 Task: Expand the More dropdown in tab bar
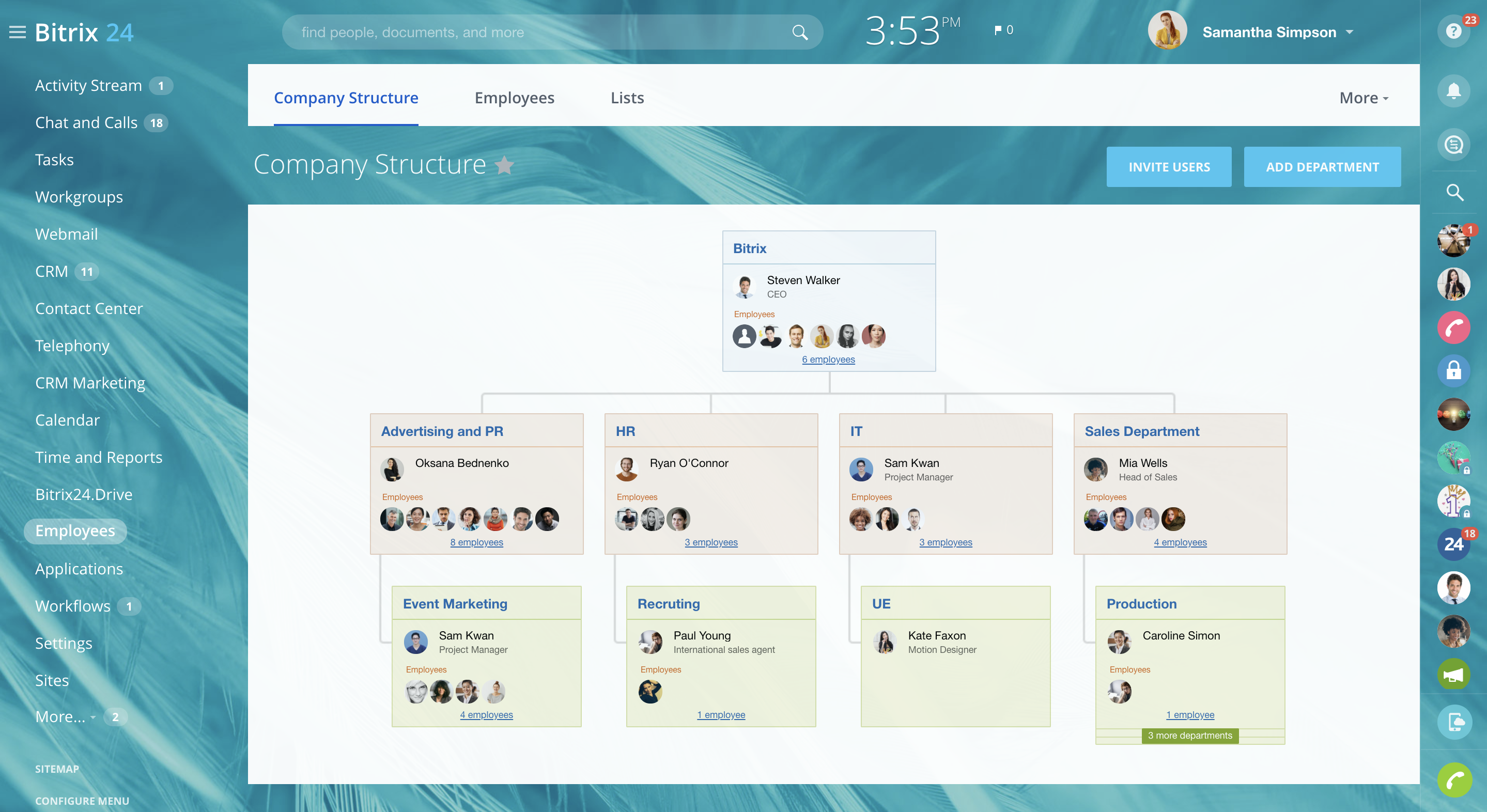click(1364, 98)
